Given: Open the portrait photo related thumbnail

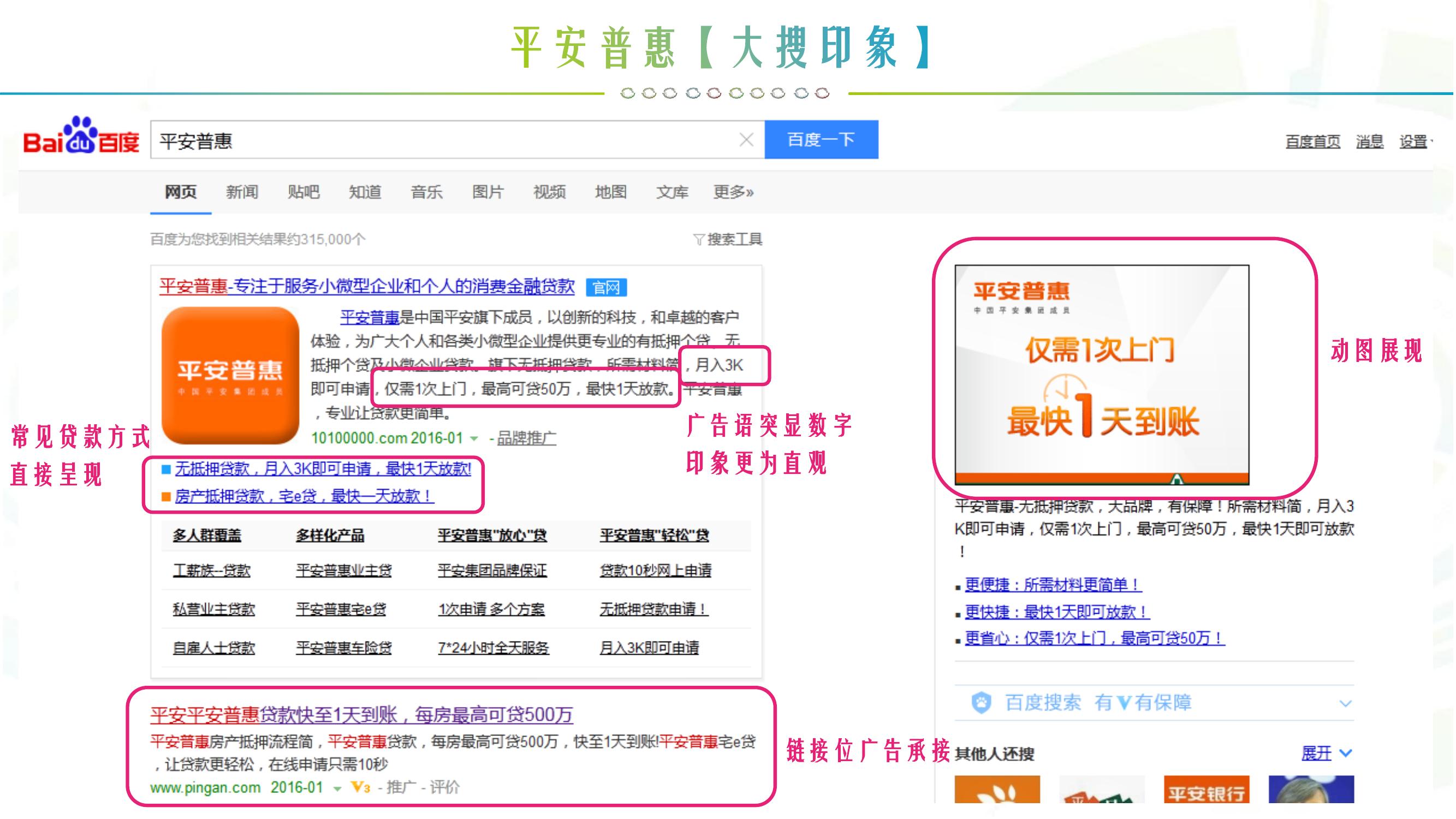Looking at the screenshot, I should (x=1311, y=789).
